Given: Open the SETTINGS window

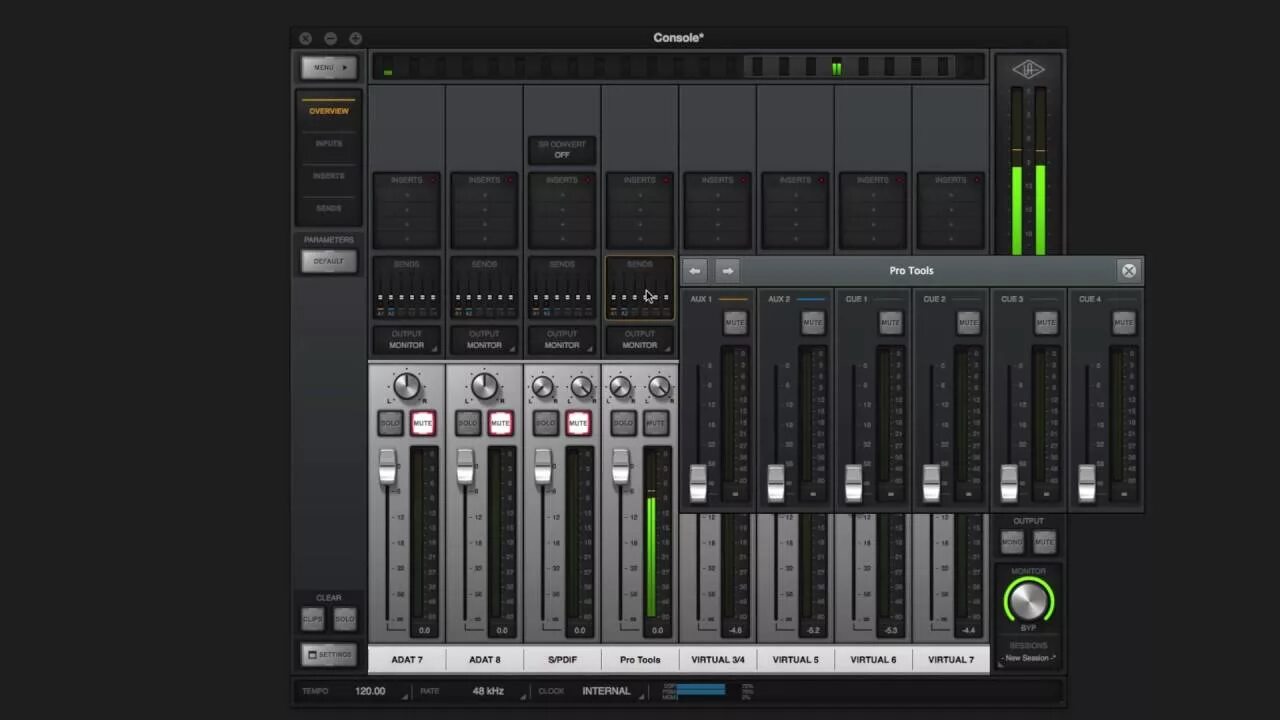Looking at the screenshot, I should 329,655.
